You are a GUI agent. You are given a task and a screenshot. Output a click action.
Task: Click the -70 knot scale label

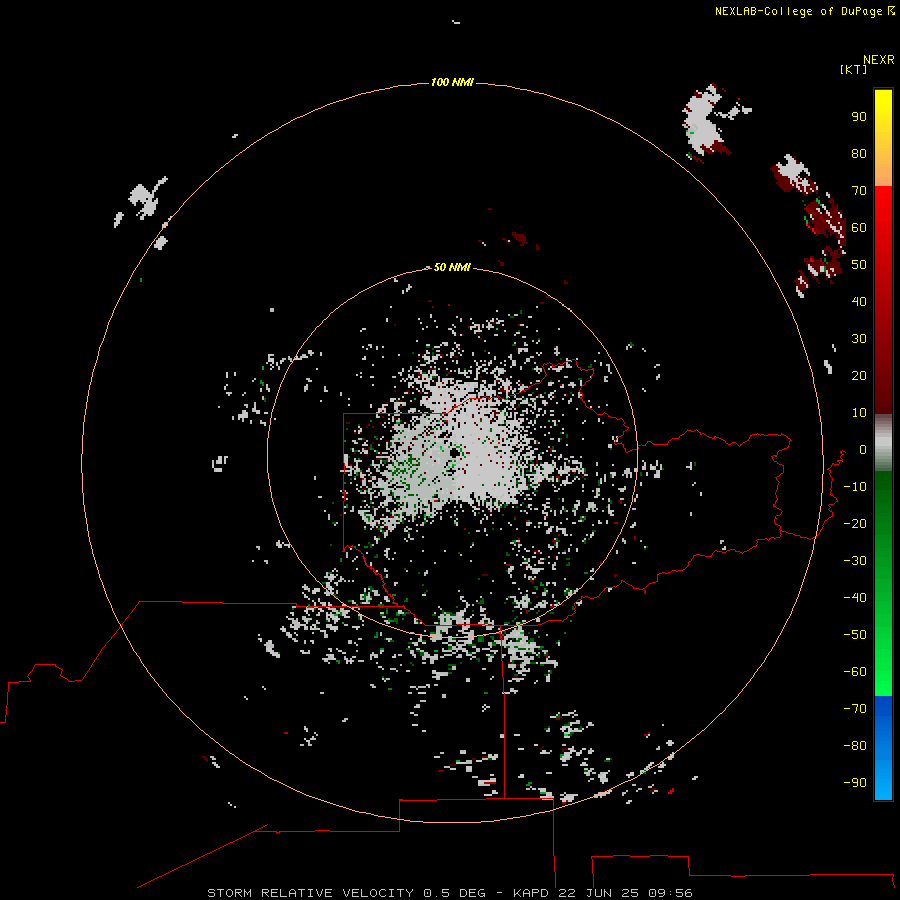click(855, 708)
